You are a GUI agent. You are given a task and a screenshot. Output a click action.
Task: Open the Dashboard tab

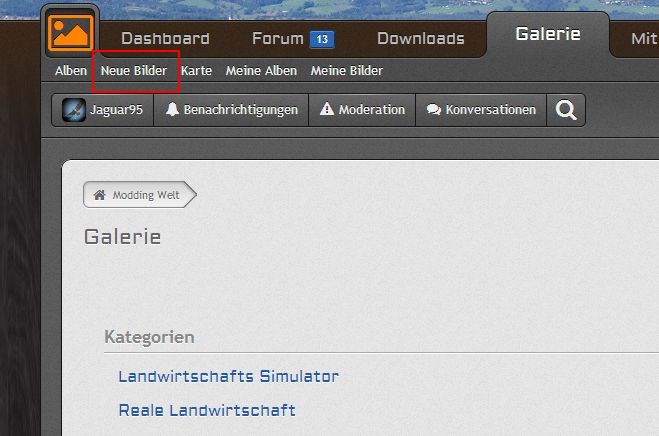tap(165, 39)
